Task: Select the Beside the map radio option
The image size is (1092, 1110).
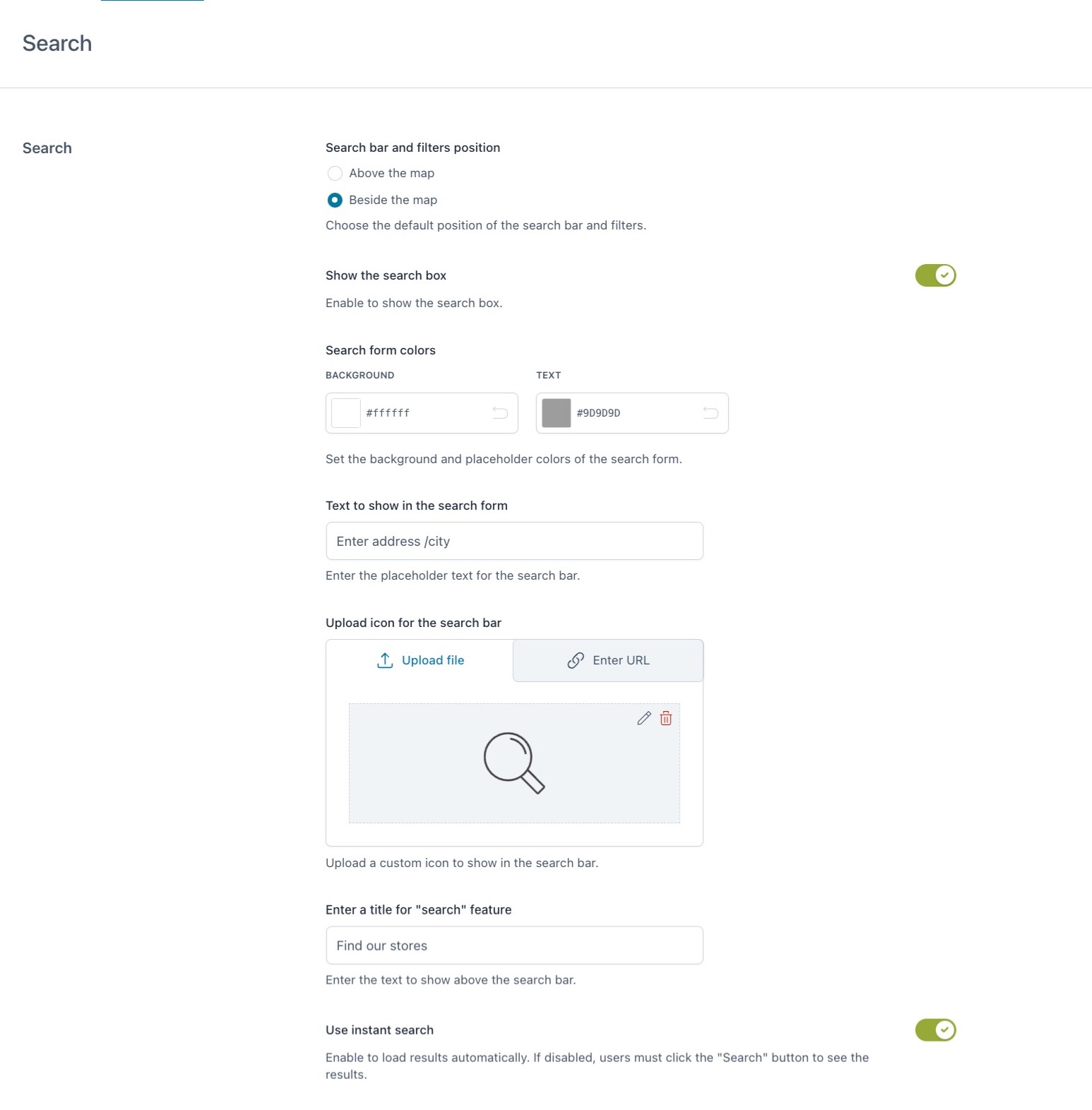Action: pos(335,200)
